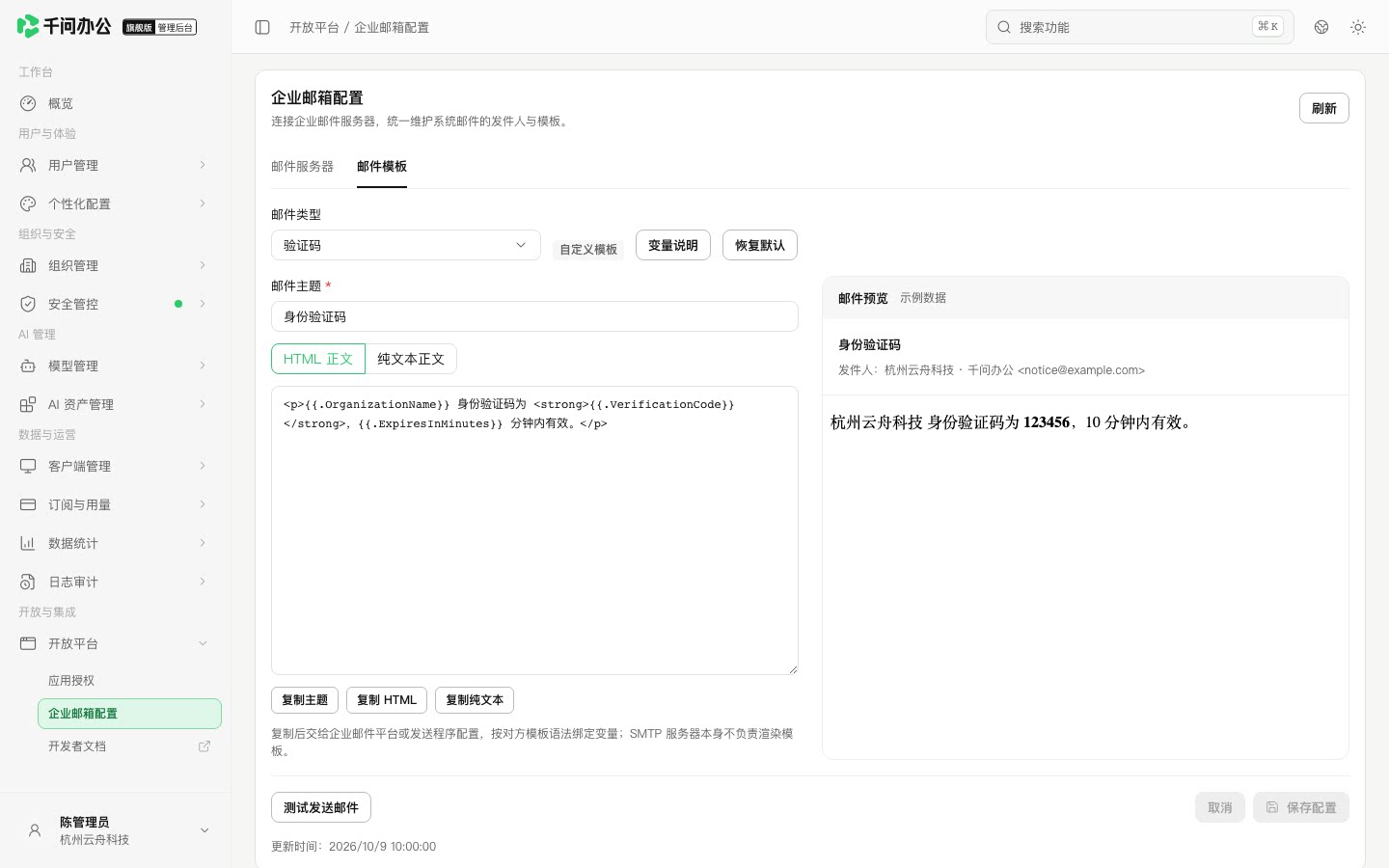Image resolution: width=1389 pixels, height=868 pixels.
Task: Expand the 用户管理 chevron
Action: (x=203, y=165)
